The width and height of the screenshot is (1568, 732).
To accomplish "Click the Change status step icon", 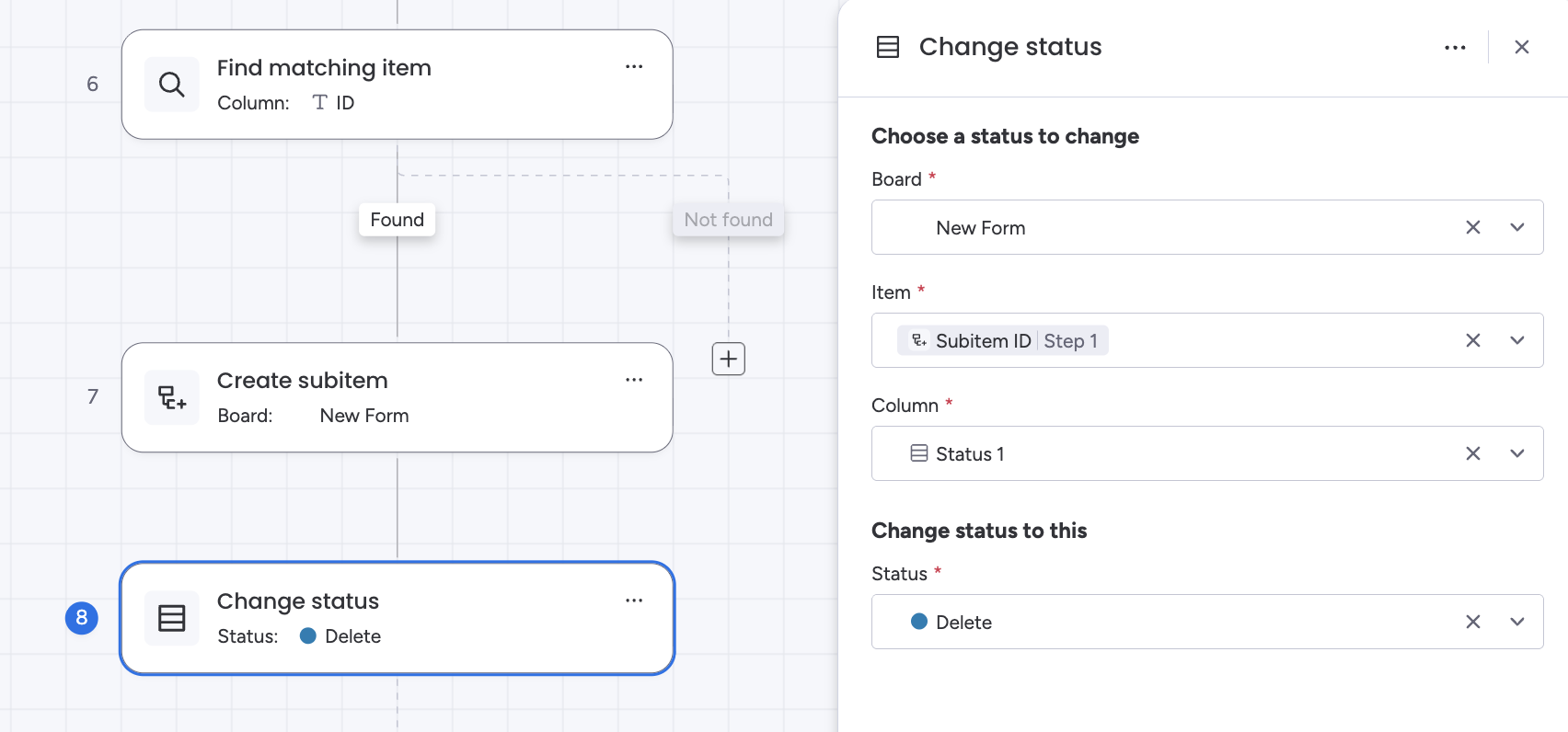I will click(x=172, y=618).
